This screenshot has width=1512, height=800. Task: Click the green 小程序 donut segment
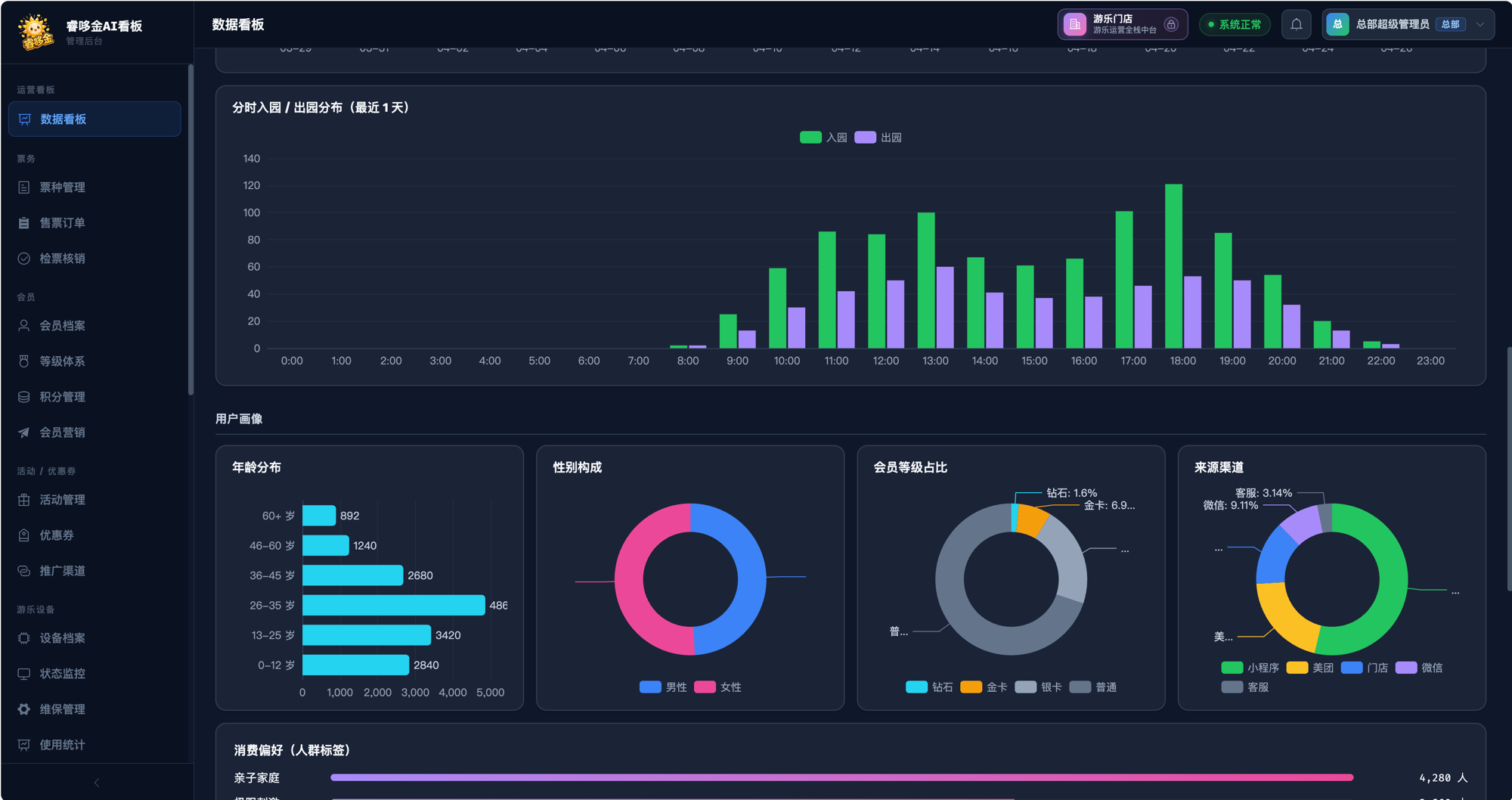(1393, 578)
